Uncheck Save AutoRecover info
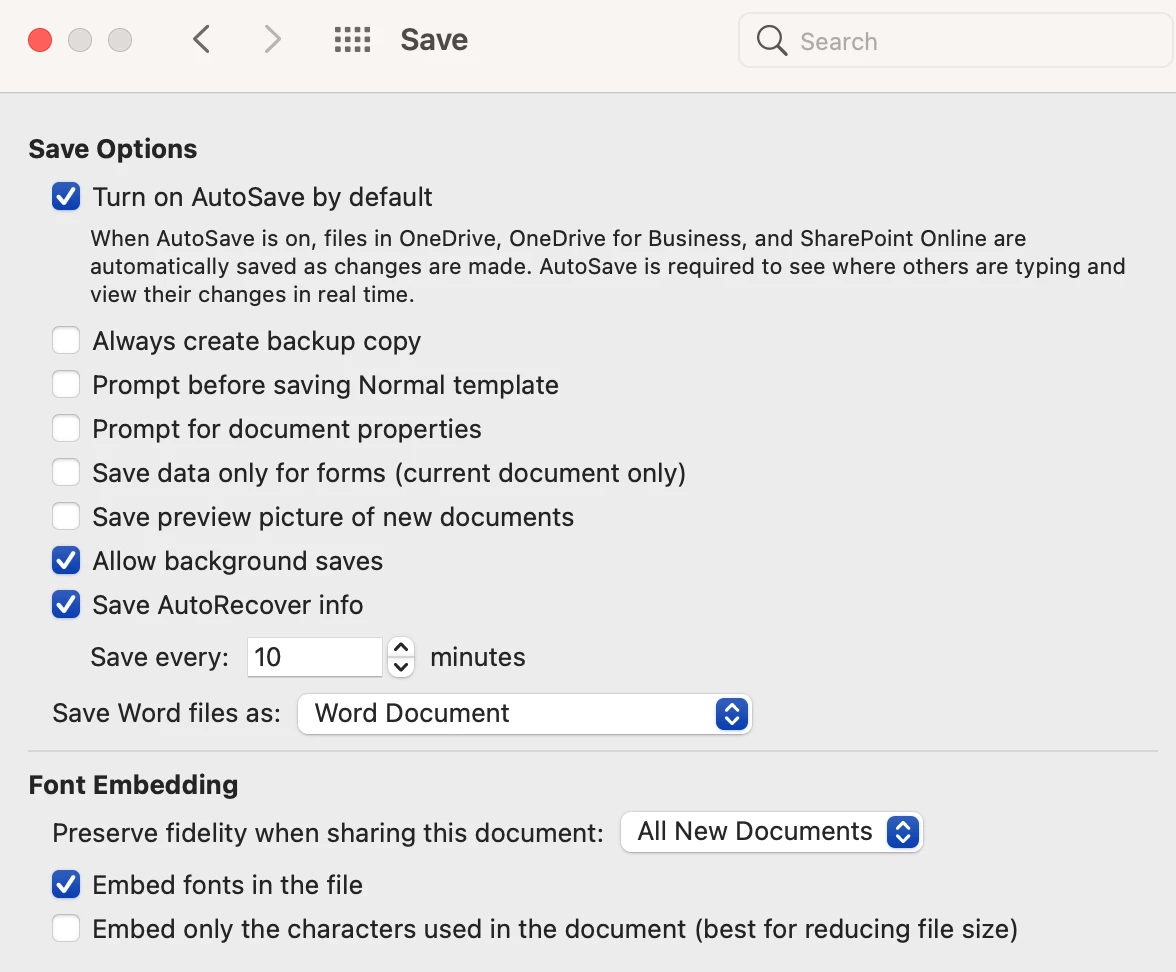Screen dimensions: 1176x972 pyautogui.click(x=66, y=604)
